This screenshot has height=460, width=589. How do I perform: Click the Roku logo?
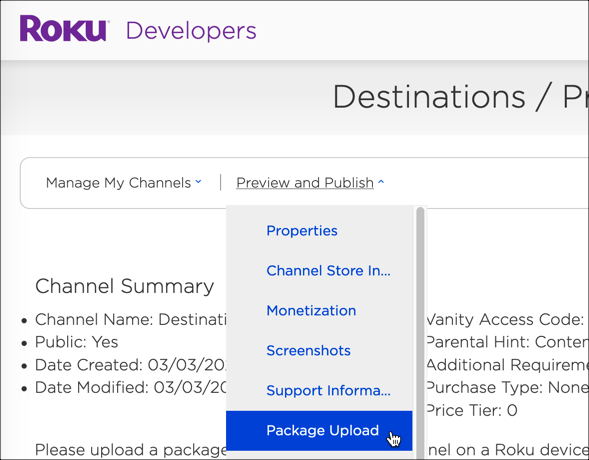pyautogui.click(x=64, y=29)
